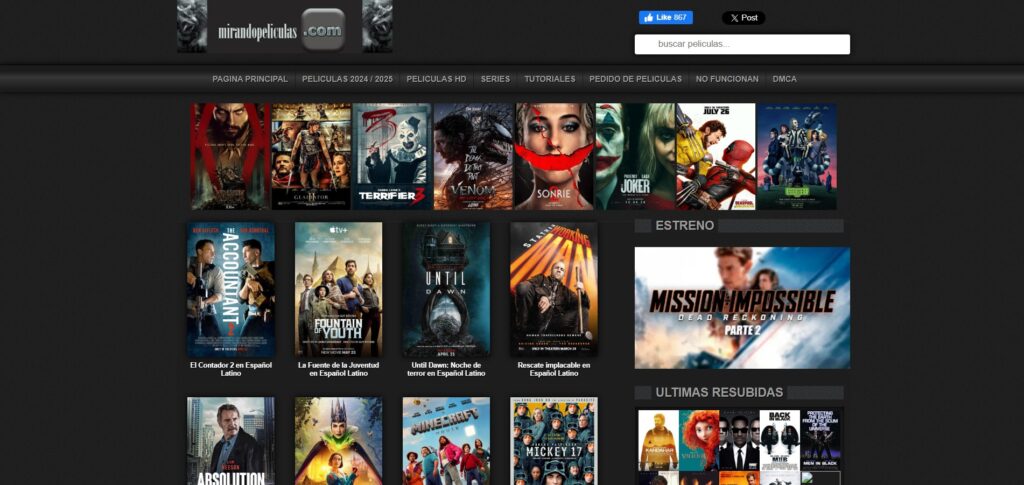Click the ULTIMAS RESUBIDAS section heading
The width and height of the screenshot is (1024, 485).
point(719,392)
